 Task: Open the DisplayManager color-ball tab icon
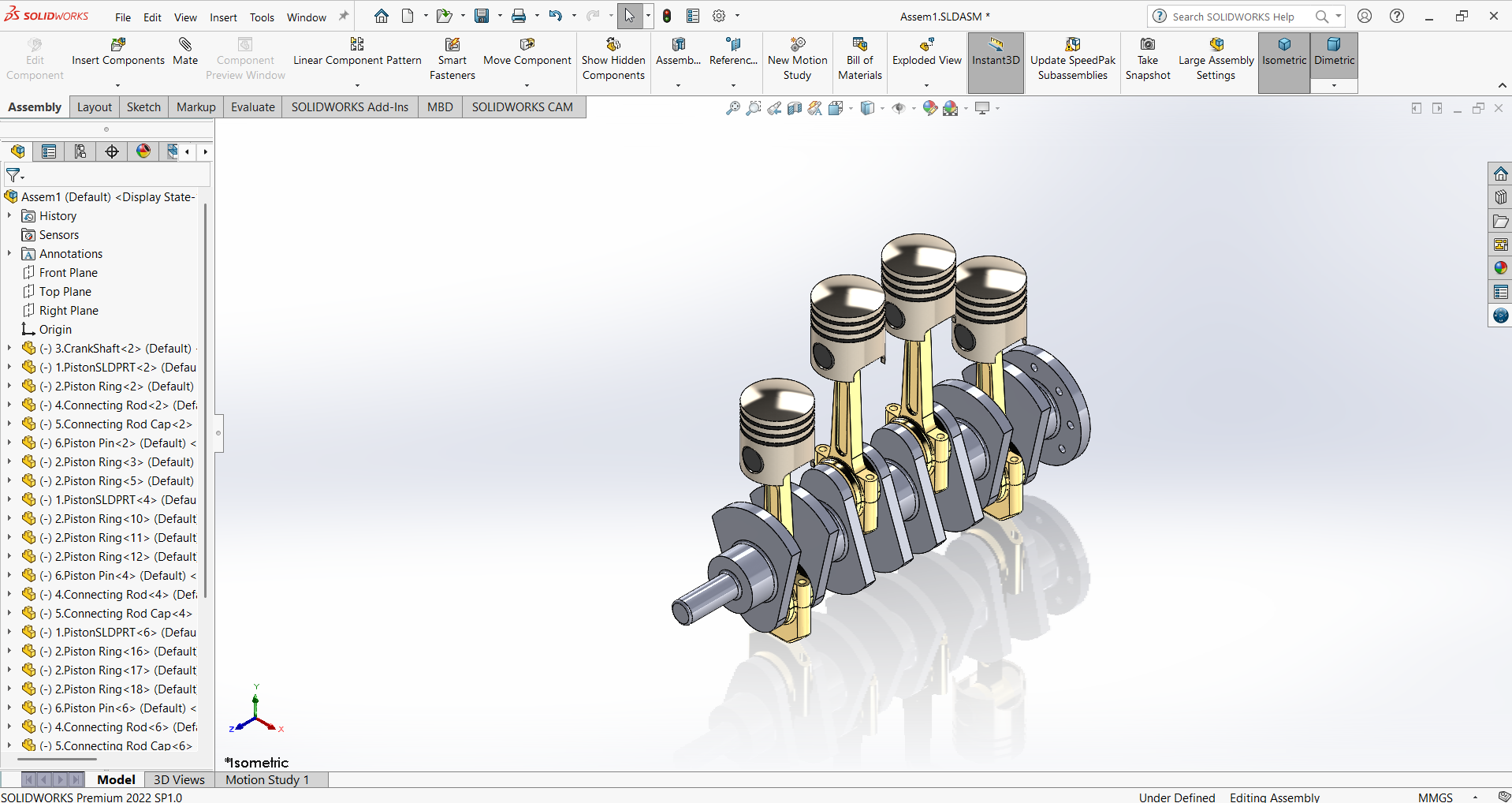pyautogui.click(x=143, y=151)
